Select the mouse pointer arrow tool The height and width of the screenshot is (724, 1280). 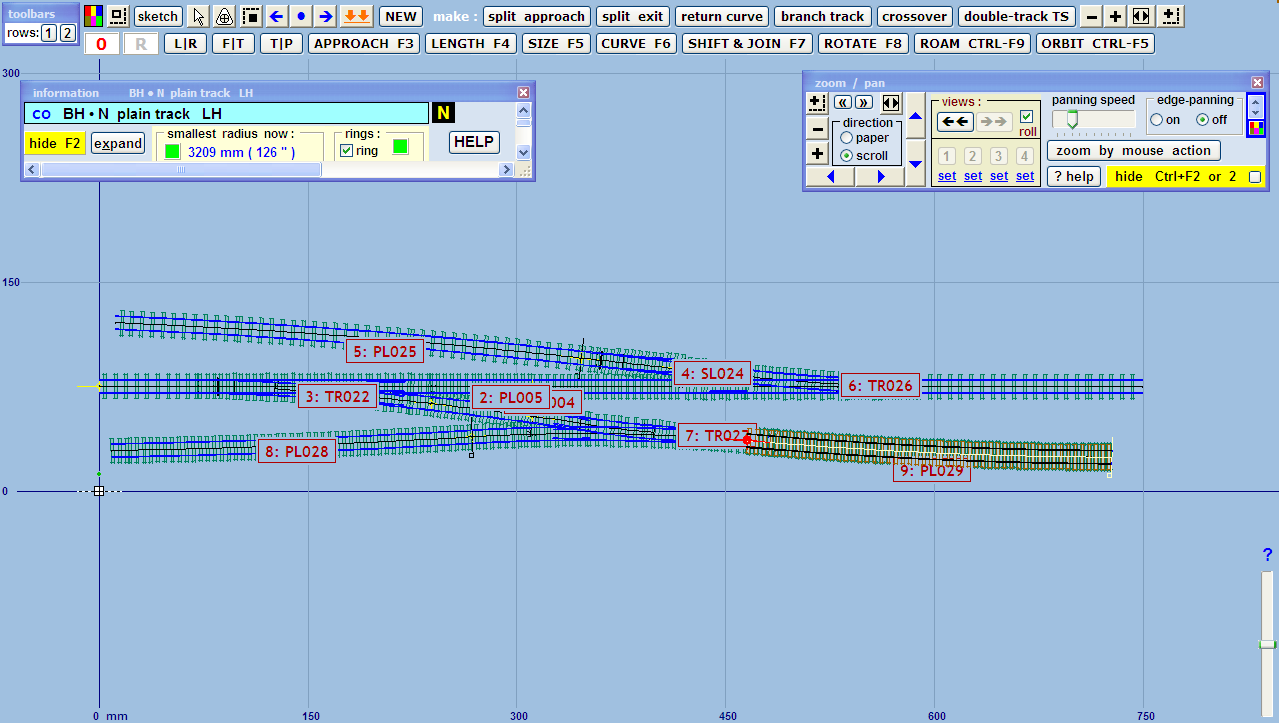(x=199, y=17)
